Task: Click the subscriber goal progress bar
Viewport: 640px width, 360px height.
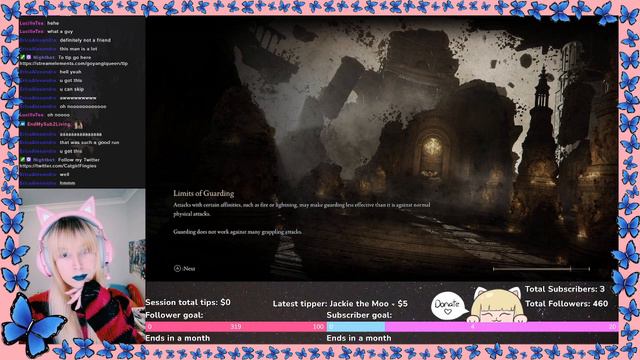Action: [x=472, y=327]
